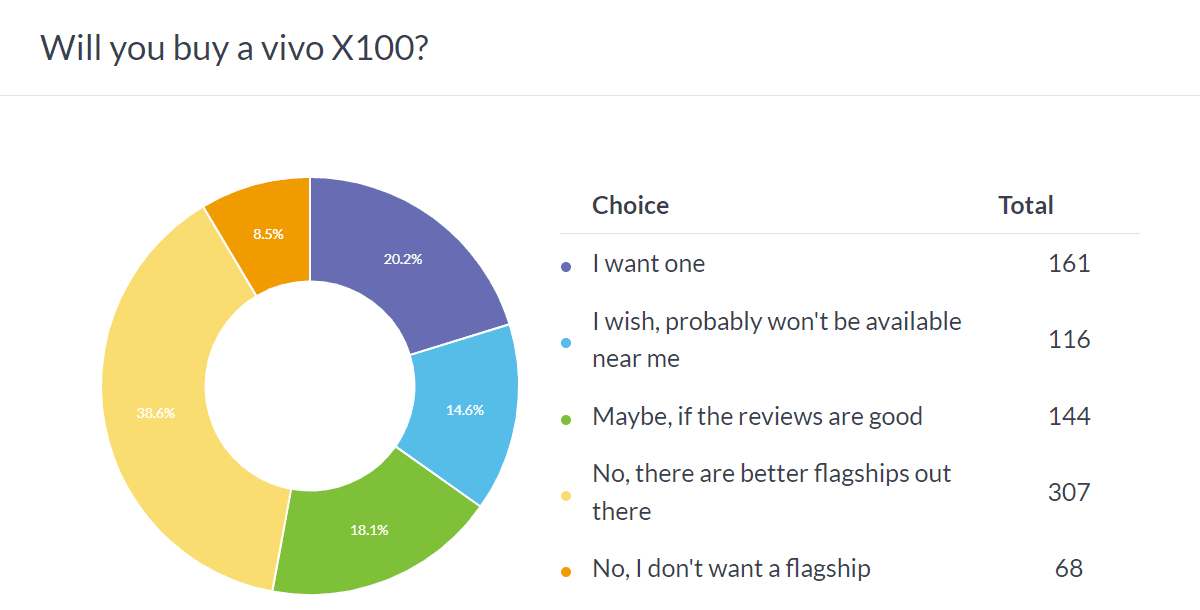The image size is (1200, 610).
Task: Click the purple 20.2% donut segment
Action: click(405, 260)
